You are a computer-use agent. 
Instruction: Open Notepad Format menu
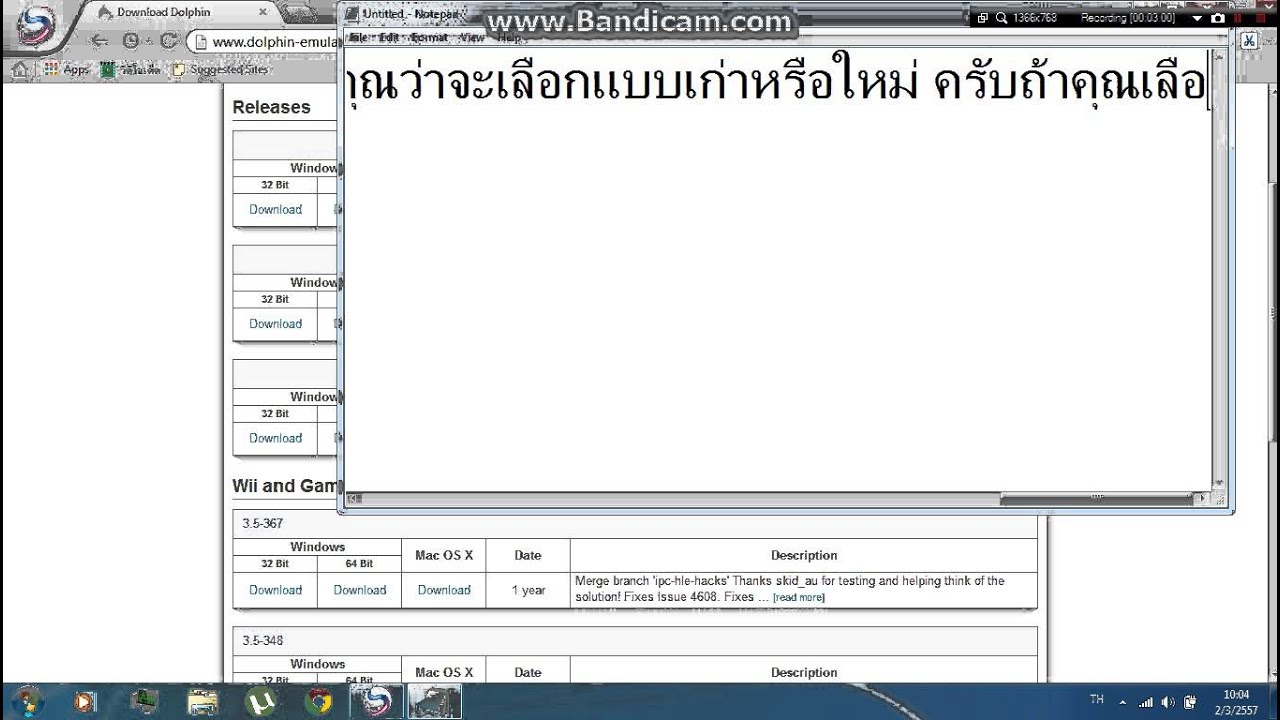429,38
